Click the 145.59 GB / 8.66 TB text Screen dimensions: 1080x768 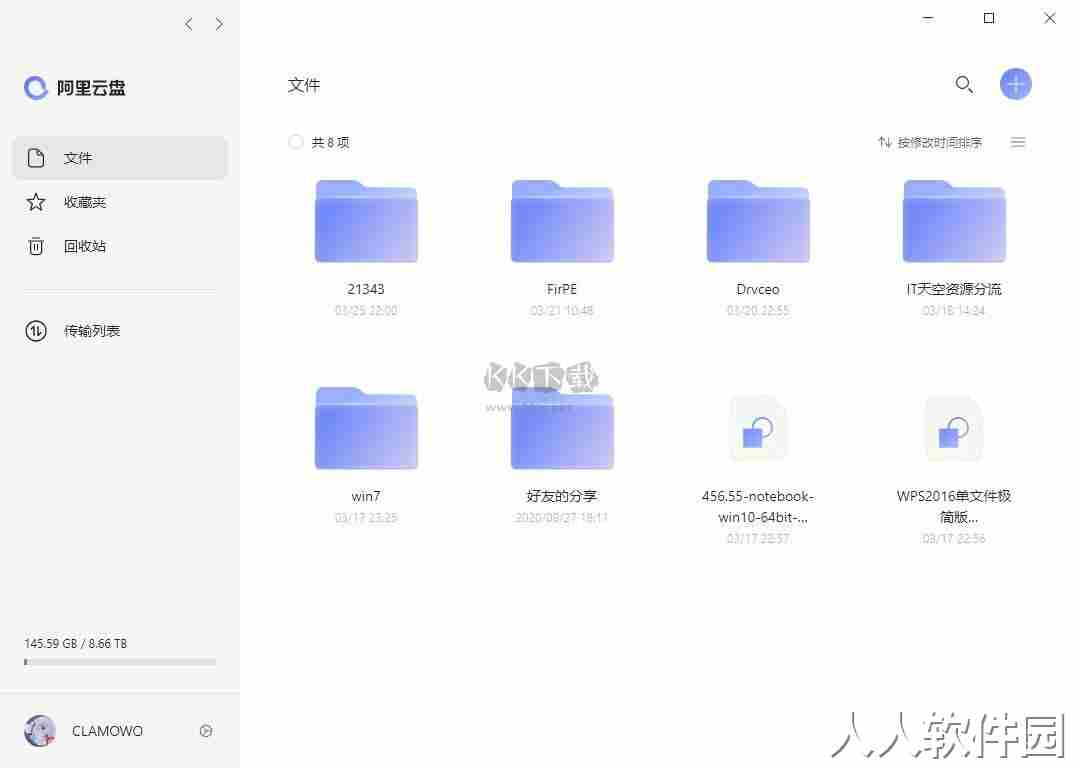(76, 643)
